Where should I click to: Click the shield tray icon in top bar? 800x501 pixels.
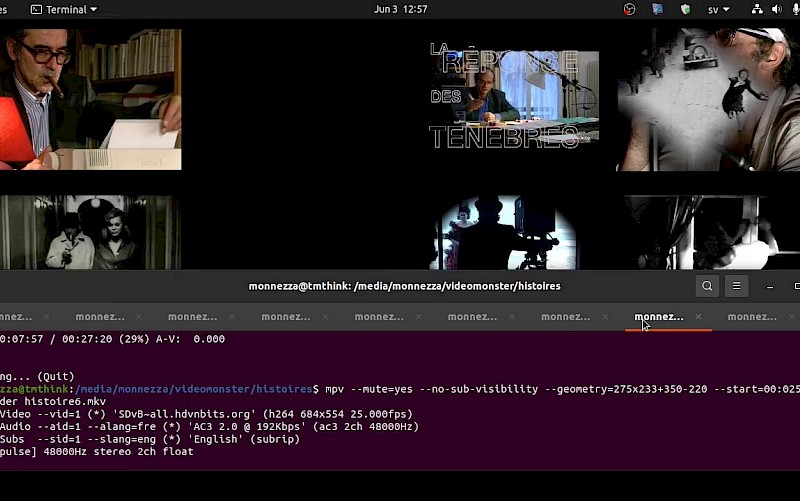tap(685, 9)
